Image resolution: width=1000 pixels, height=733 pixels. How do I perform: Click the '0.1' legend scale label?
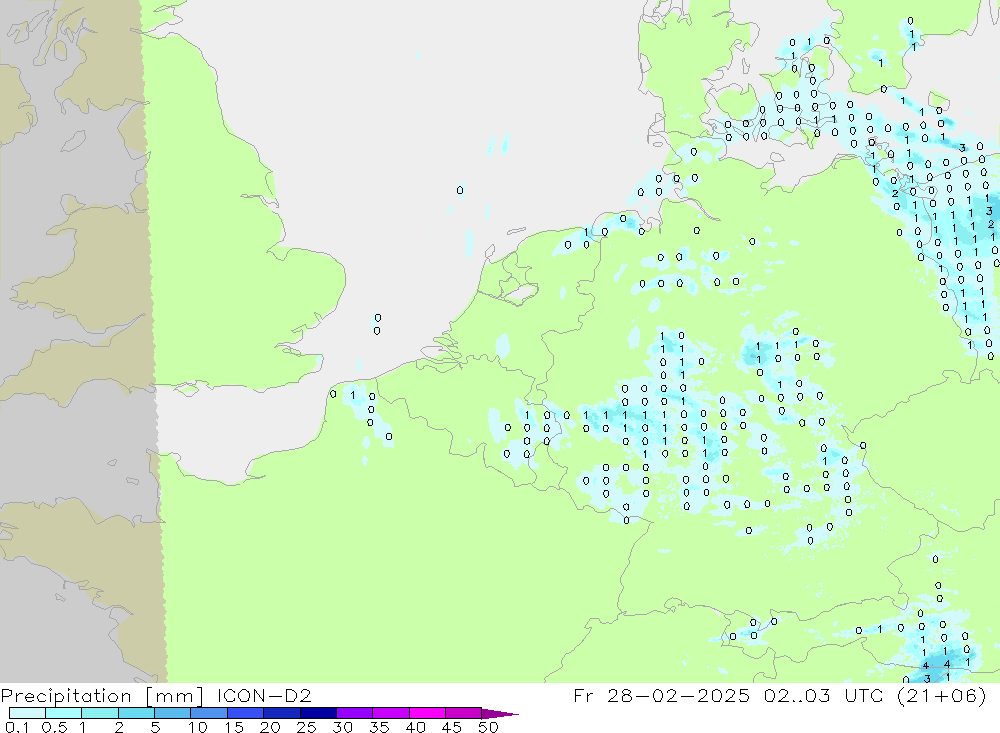tap(17, 727)
